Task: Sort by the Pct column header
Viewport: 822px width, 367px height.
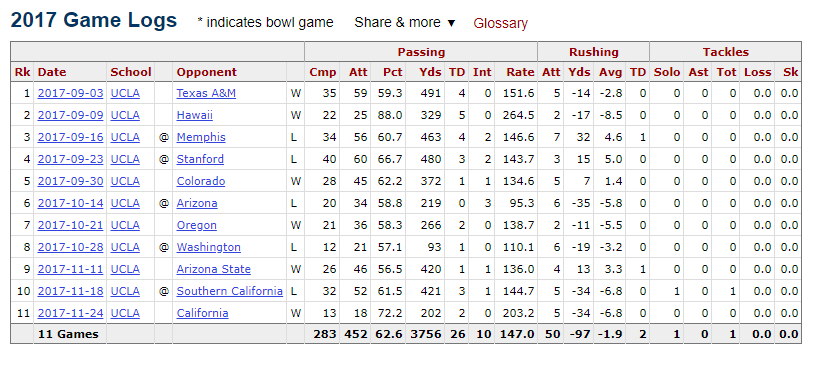Action: click(393, 72)
